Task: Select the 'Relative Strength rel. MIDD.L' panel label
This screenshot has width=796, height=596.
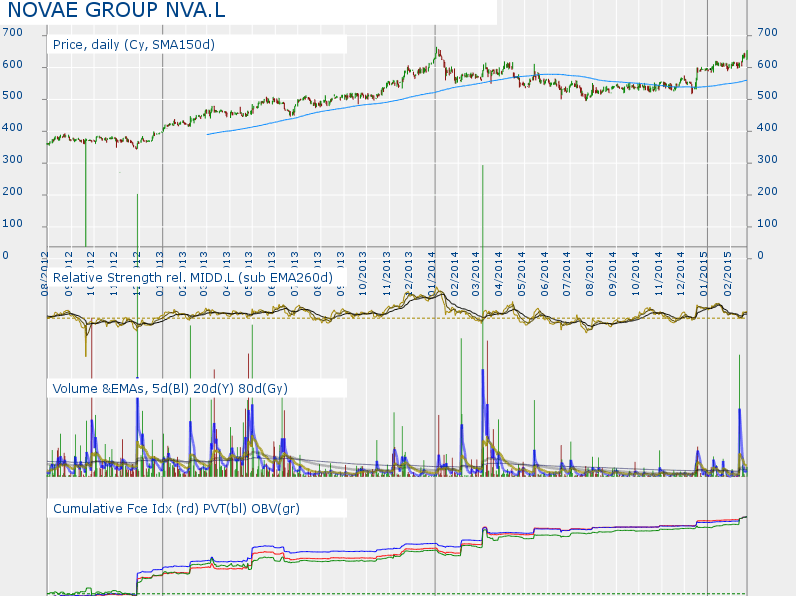Action: pyautogui.click(x=193, y=278)
